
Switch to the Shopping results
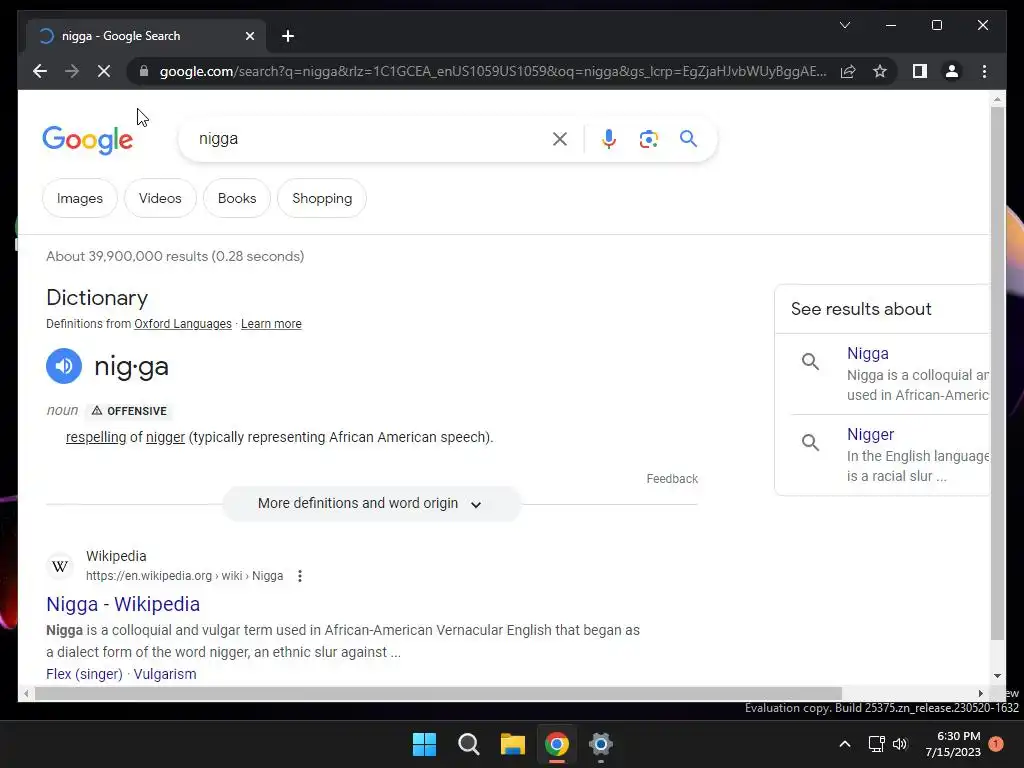click(x=322, y=199)
